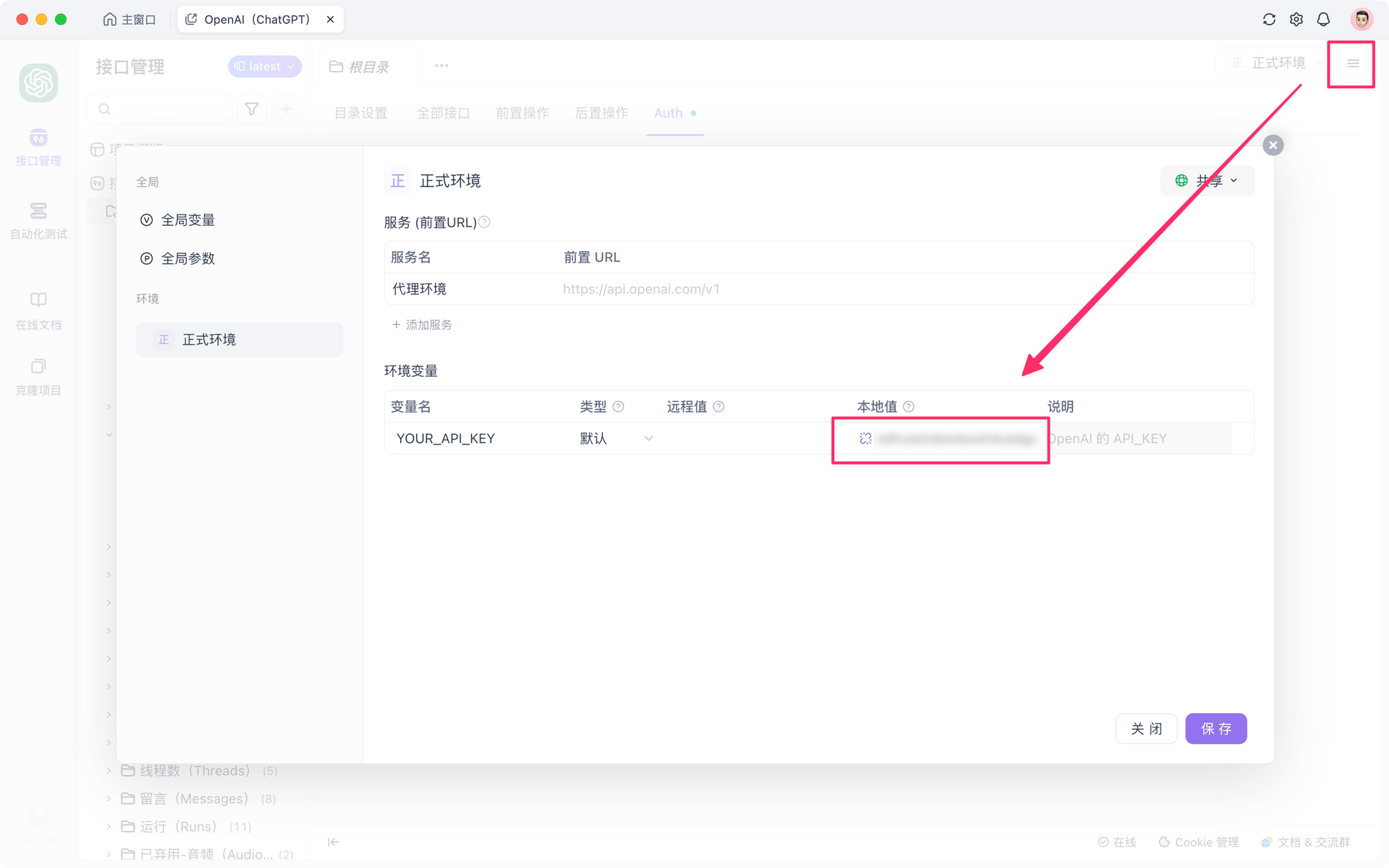Image resolution: width=1389 pixels, height=868 pixels.
Task: Click the filter funnel icon
Action: point(251,109)
